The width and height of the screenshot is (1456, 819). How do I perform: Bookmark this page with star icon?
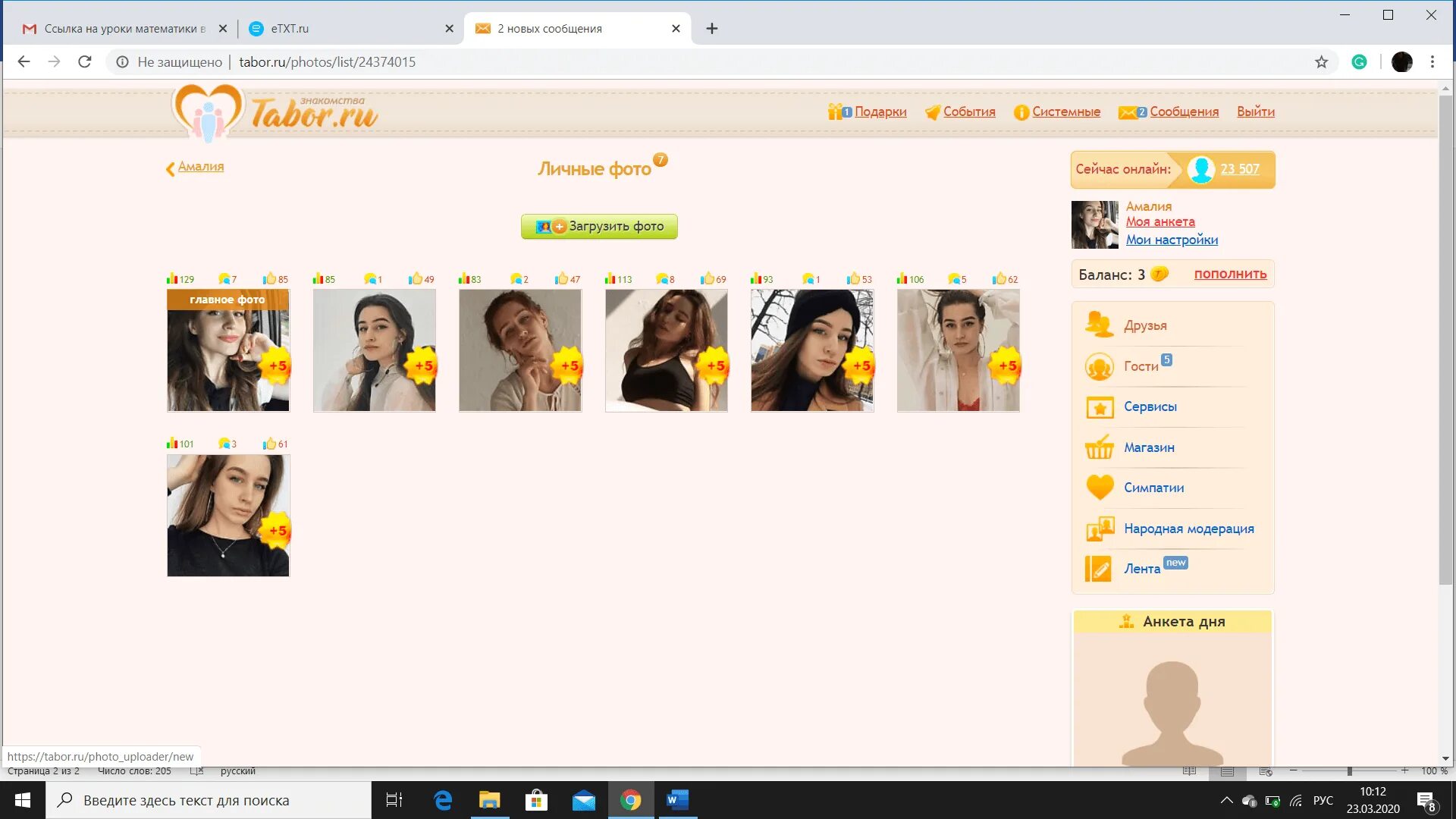(x=1321, y=62)
